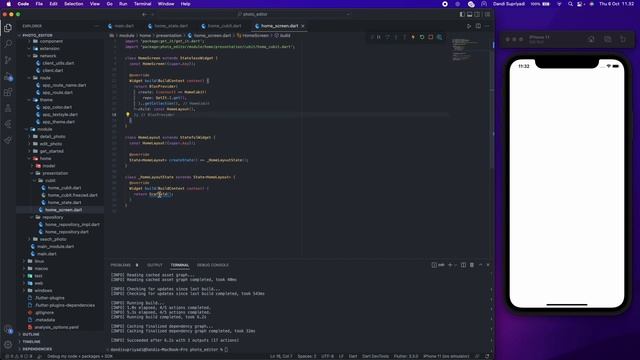Click the Run file icon in editor title
640x360 pixels.
[469, 26]
